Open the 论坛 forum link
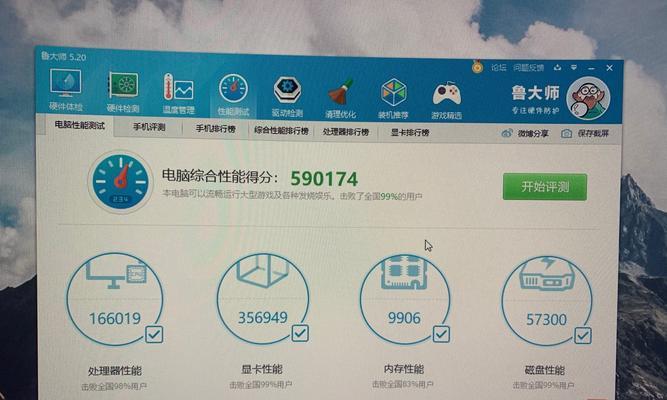The height and width of the screenshot is (400, 667). (499, 67)
